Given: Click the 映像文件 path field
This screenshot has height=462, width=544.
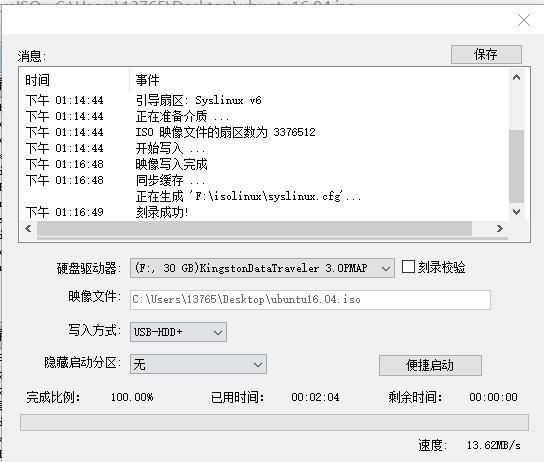Looking at the screenshot, I should click(x=310, y=299).
